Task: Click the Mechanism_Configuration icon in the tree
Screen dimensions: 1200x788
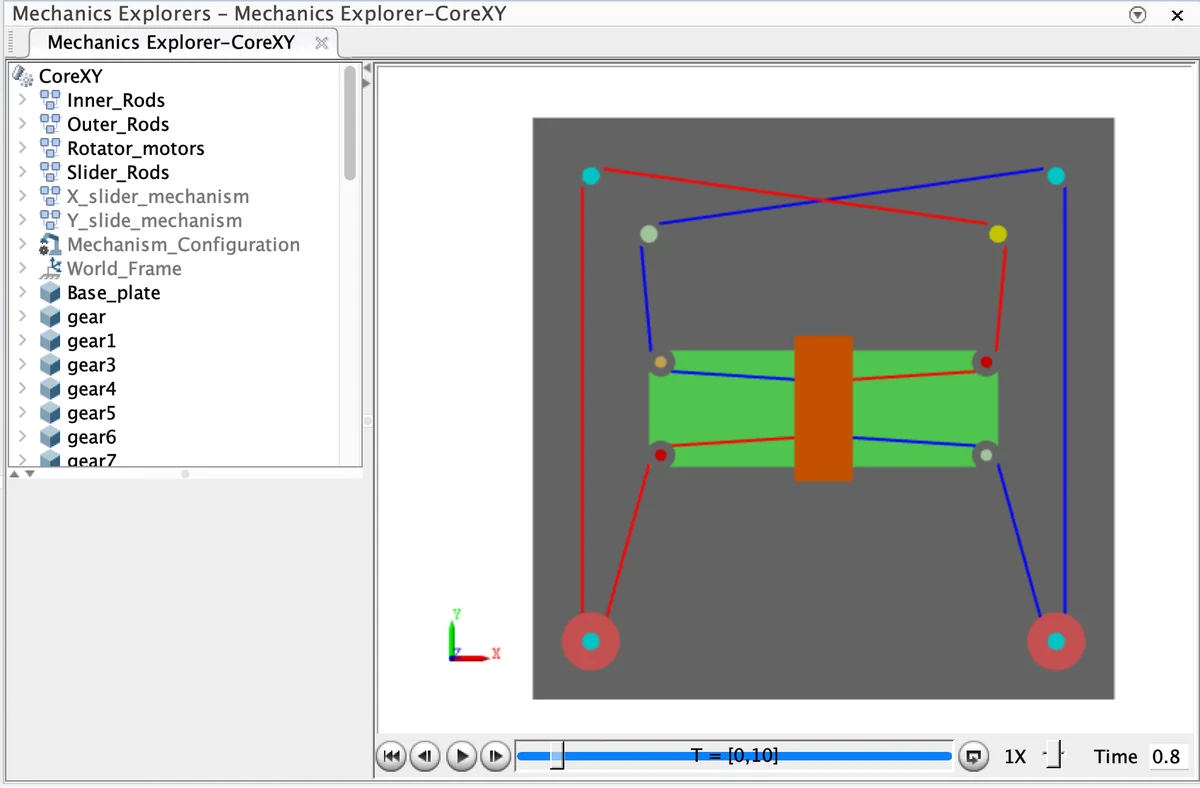Action: tap(50, 245)
